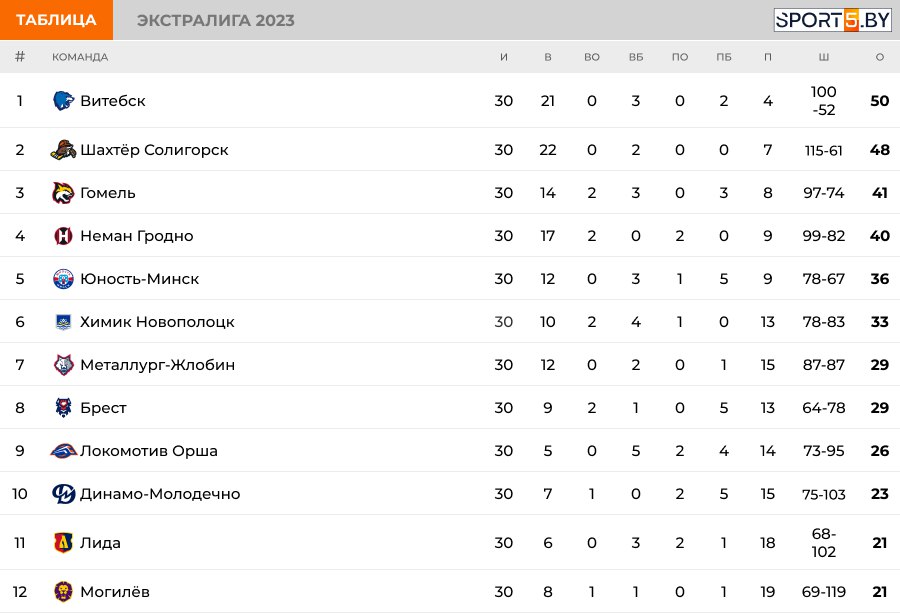Click the Шахтёр Солигорск team logo

point(63,150)
